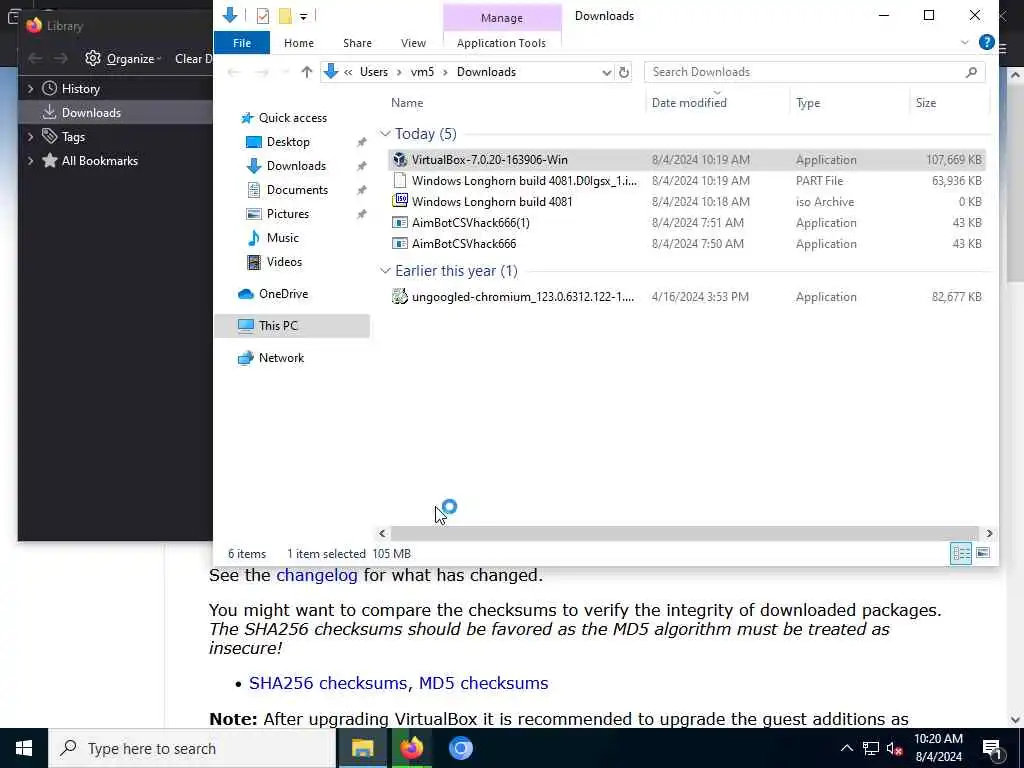Select the Windows Longhorn build 4081 iso icon

[x=400, y=201]
